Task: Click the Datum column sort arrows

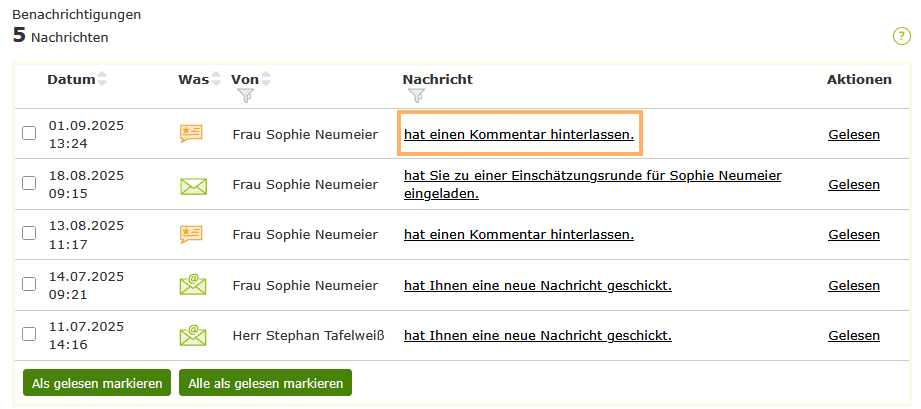Action: tap(102, 79)
